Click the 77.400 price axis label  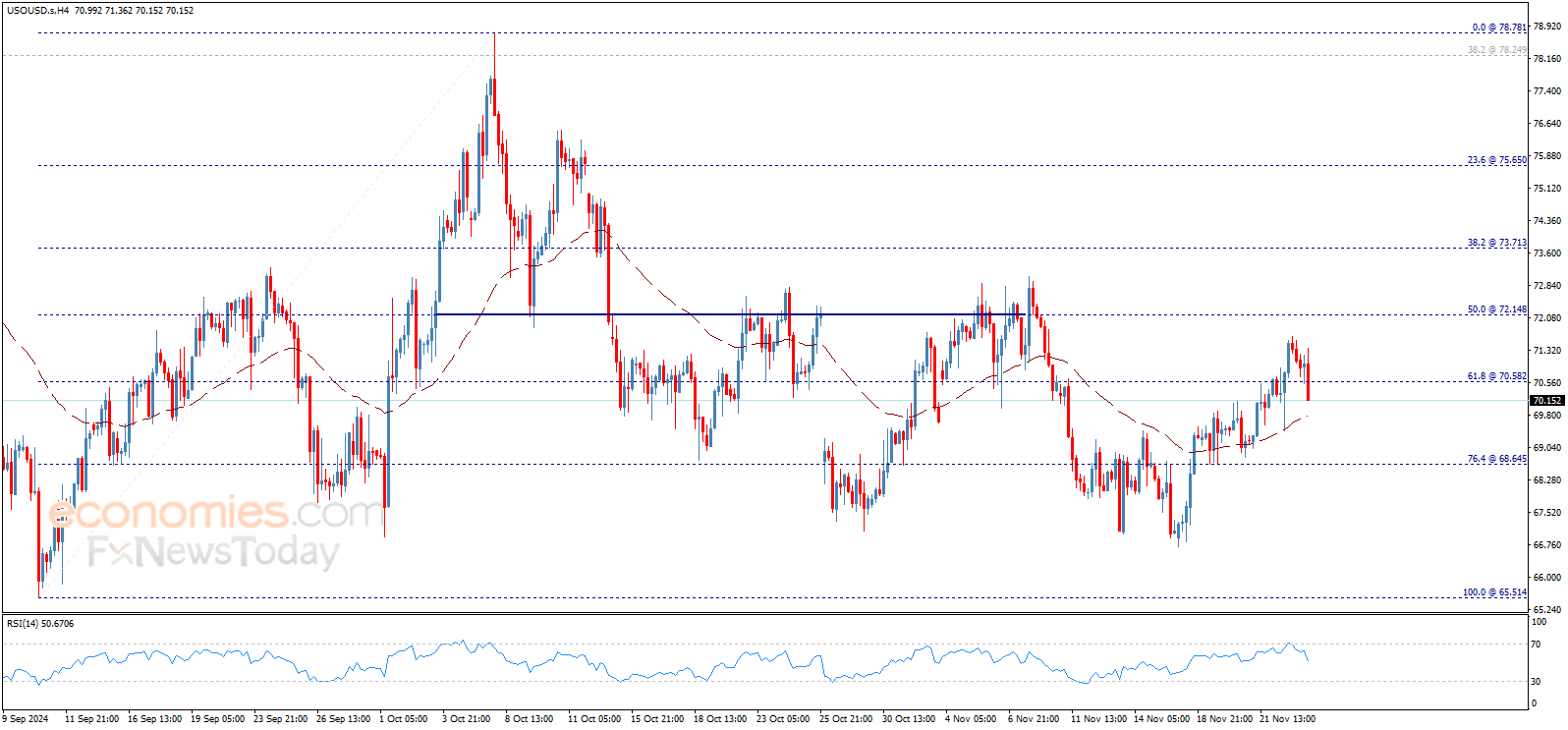point(1546,91)
